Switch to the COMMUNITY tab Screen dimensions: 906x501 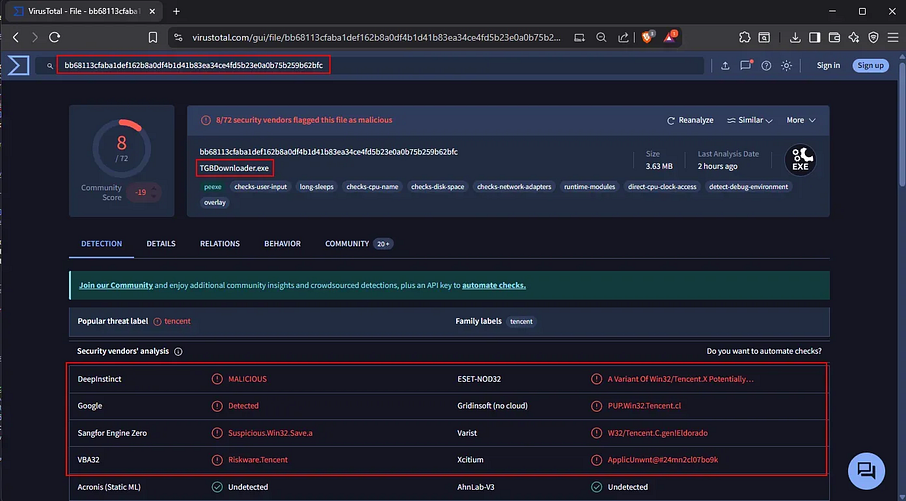click(359, 244)
